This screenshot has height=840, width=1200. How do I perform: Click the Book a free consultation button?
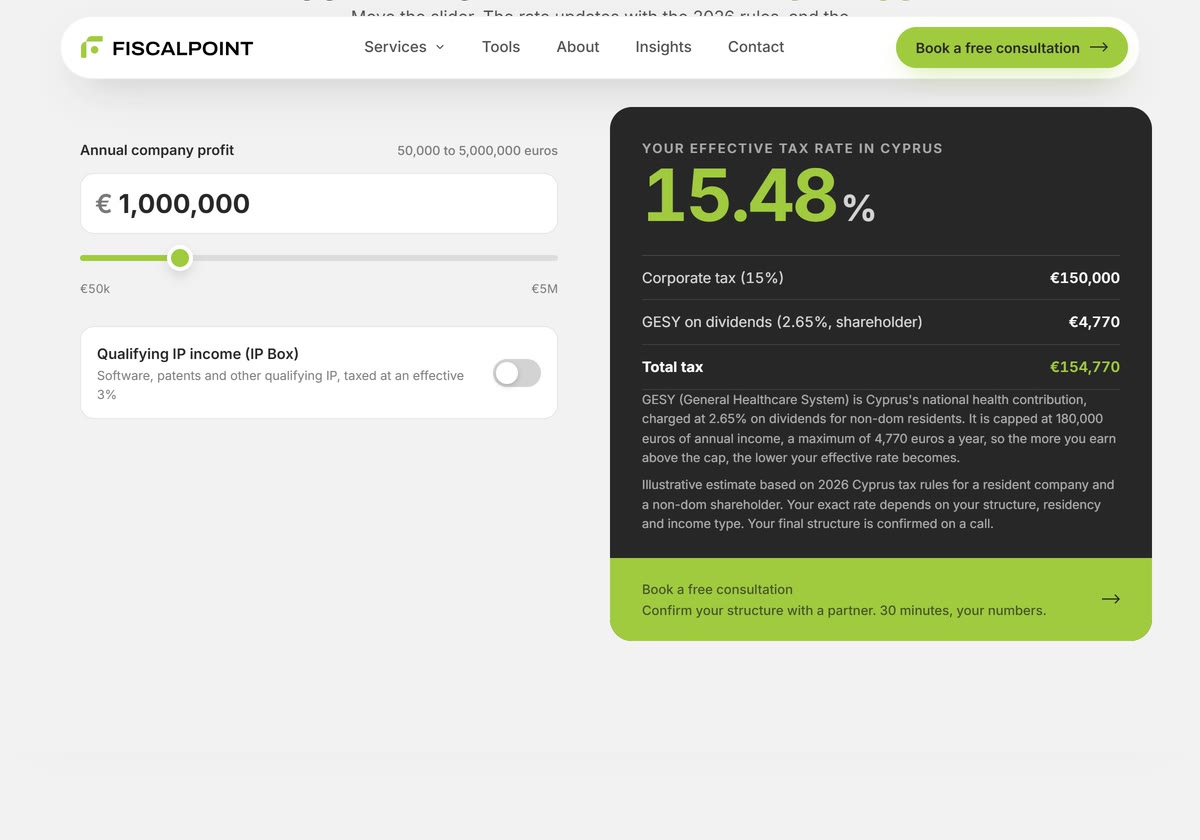pyautogui.click(x=1012, y=47)
